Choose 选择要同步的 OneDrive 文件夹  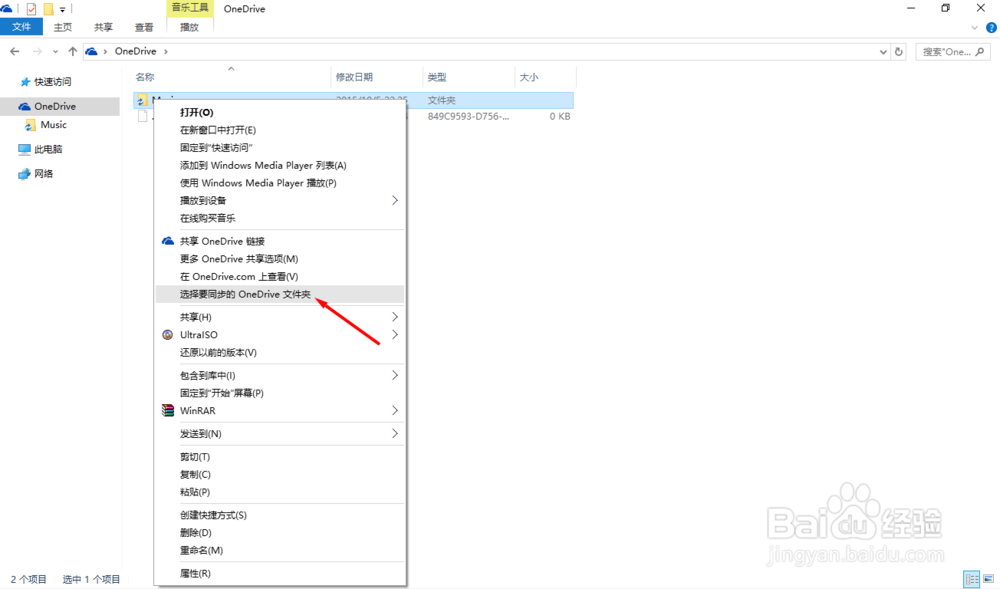(x=279, y=294)
